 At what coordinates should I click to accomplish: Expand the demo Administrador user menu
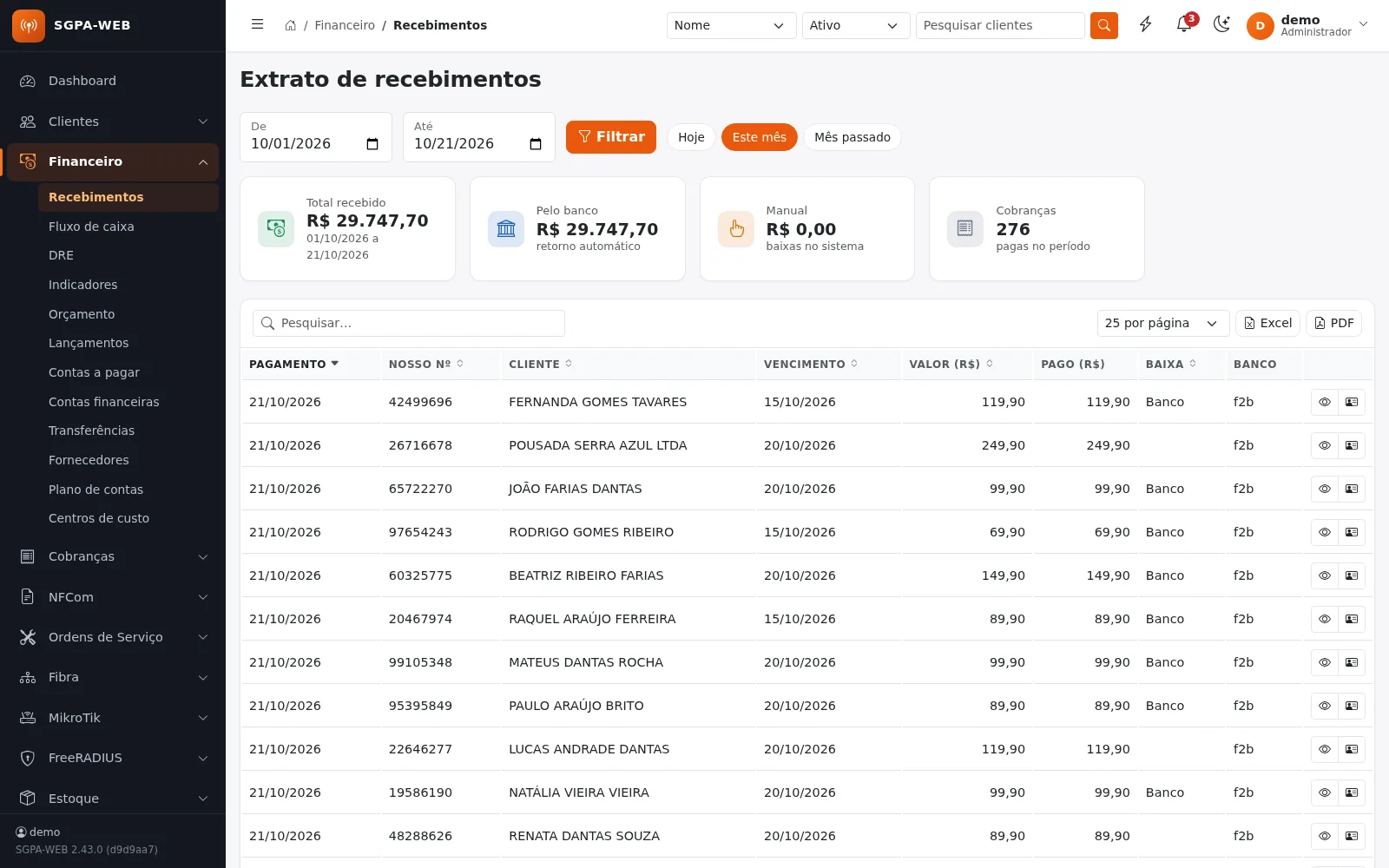(x=1308, y=25)
